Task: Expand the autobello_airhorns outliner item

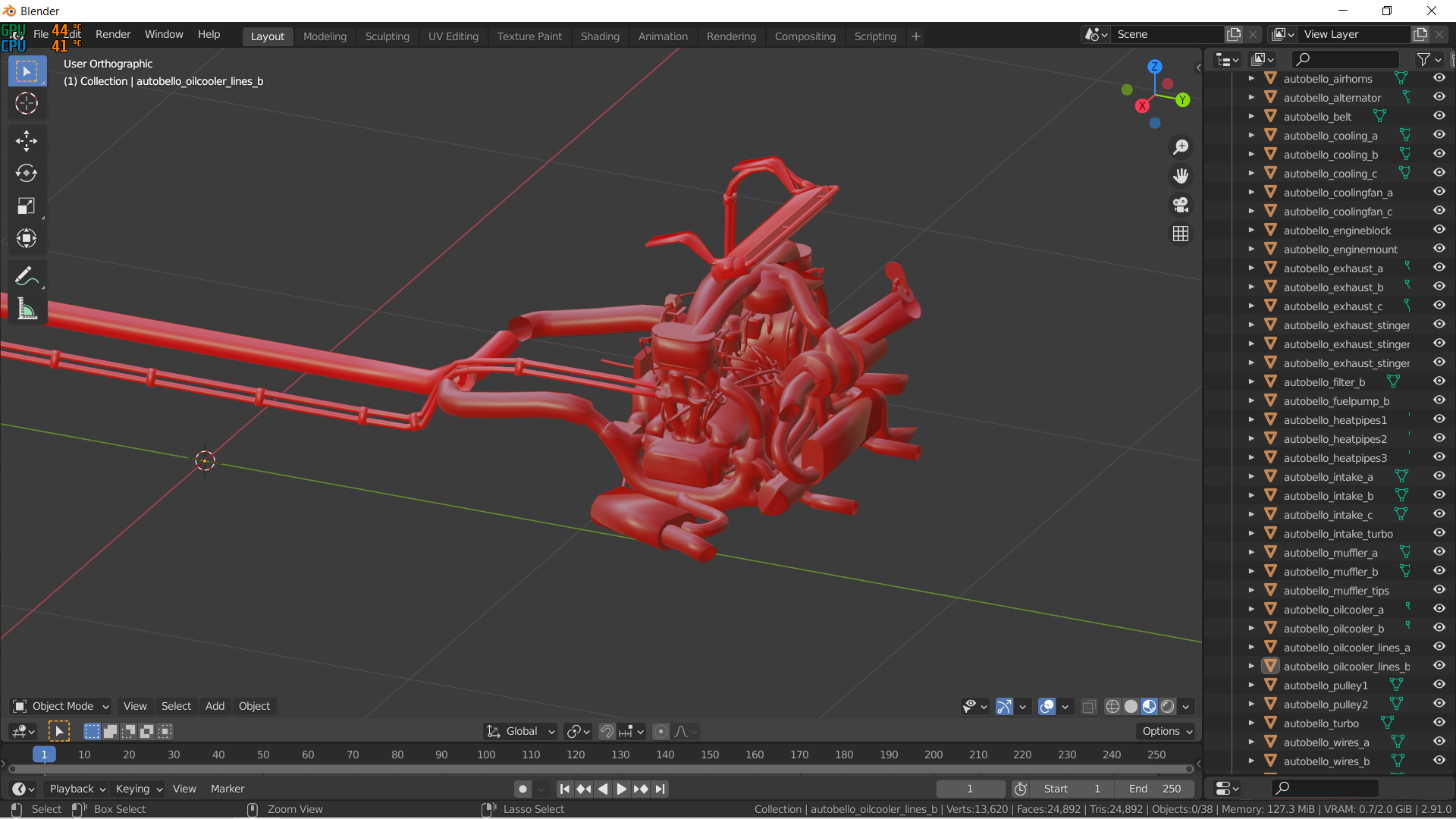Action: point(1251,78)
